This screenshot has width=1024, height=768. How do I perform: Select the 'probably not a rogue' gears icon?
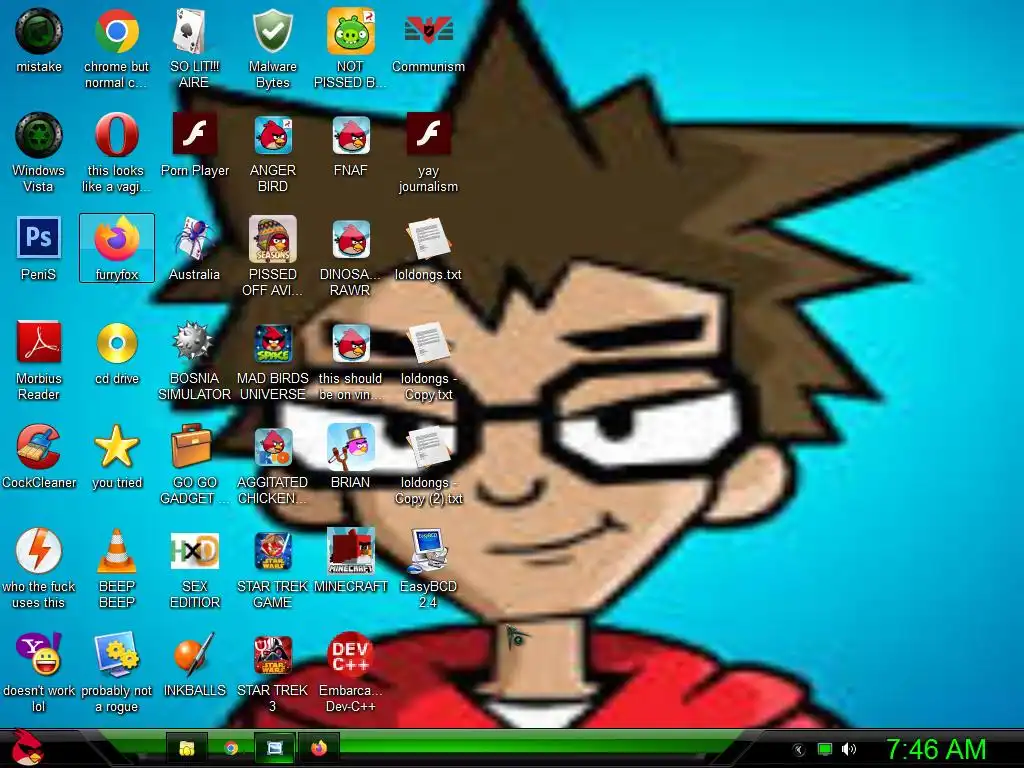[116, 654]
